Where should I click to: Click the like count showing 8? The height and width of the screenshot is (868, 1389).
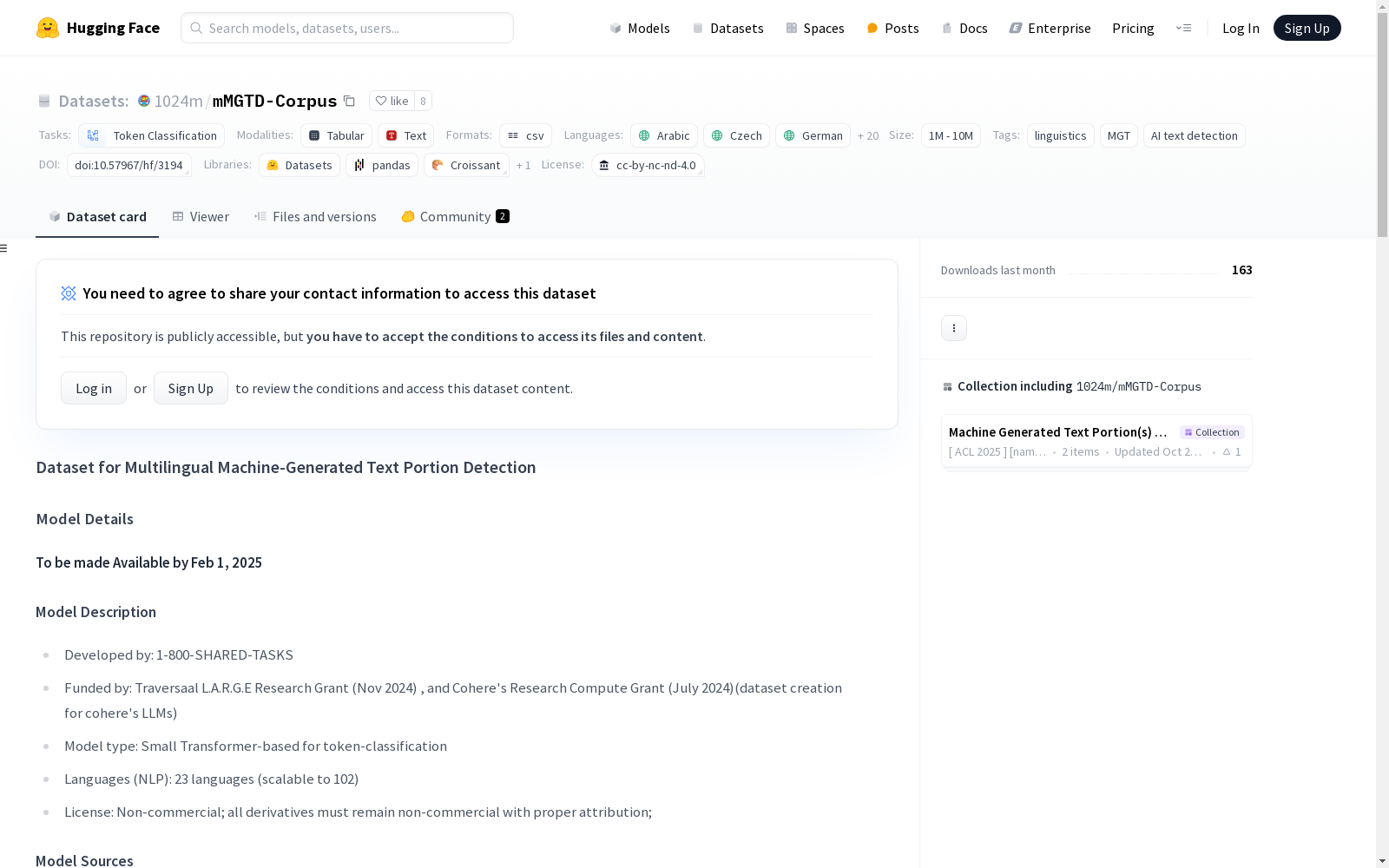(x=423, y=101)
